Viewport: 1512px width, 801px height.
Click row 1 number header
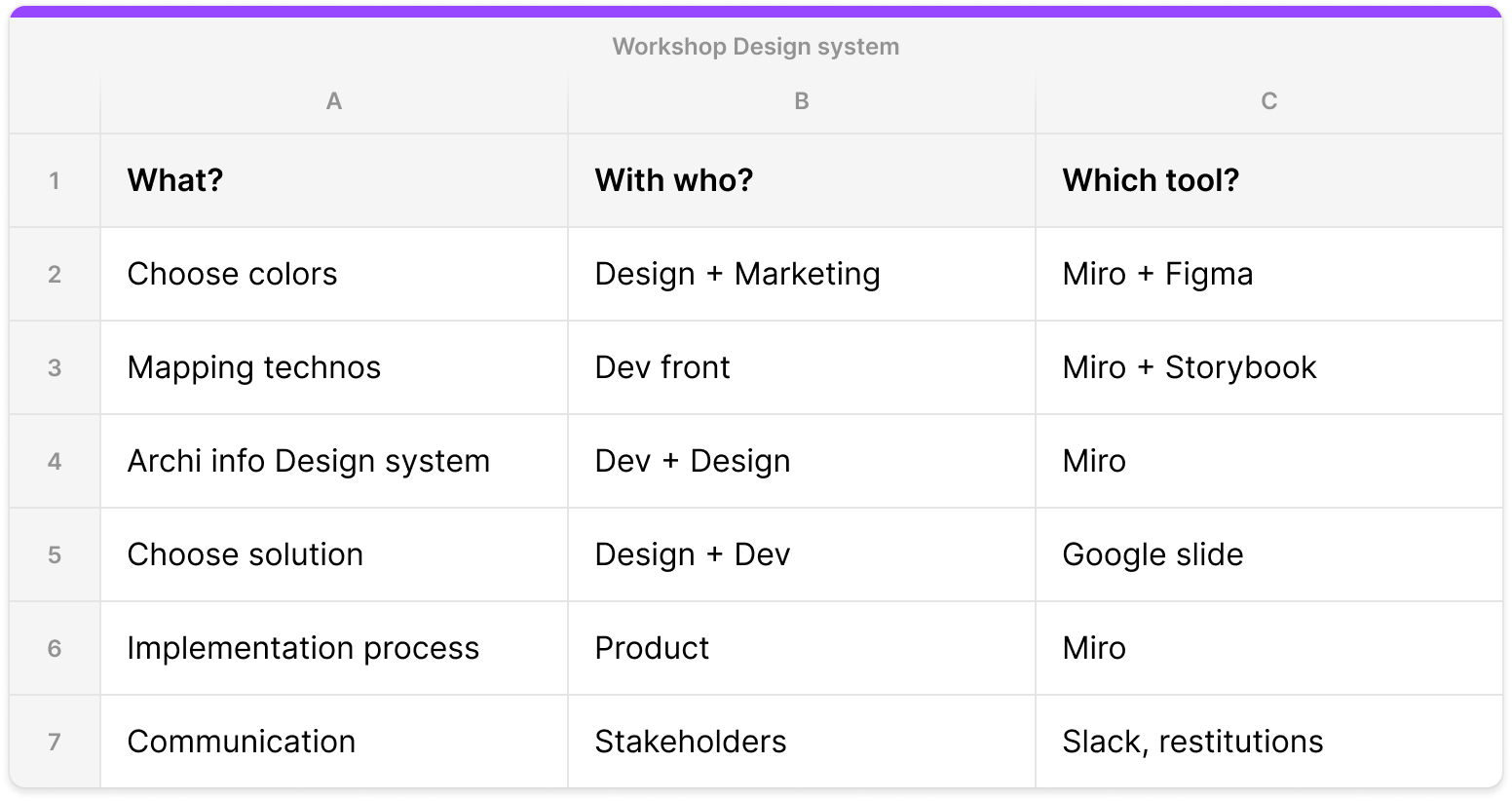coord(55,180)
